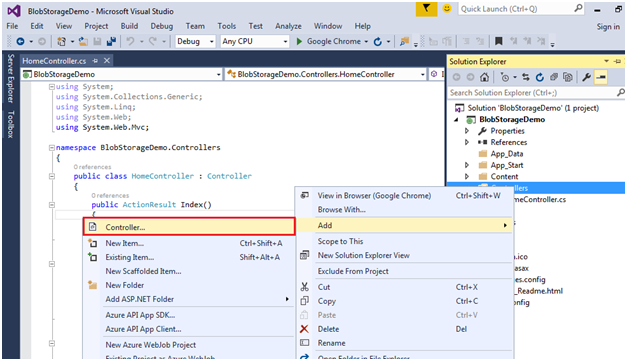
Task: Collapse the BlobStorageDemo project node
Action: tap(456, 120)
